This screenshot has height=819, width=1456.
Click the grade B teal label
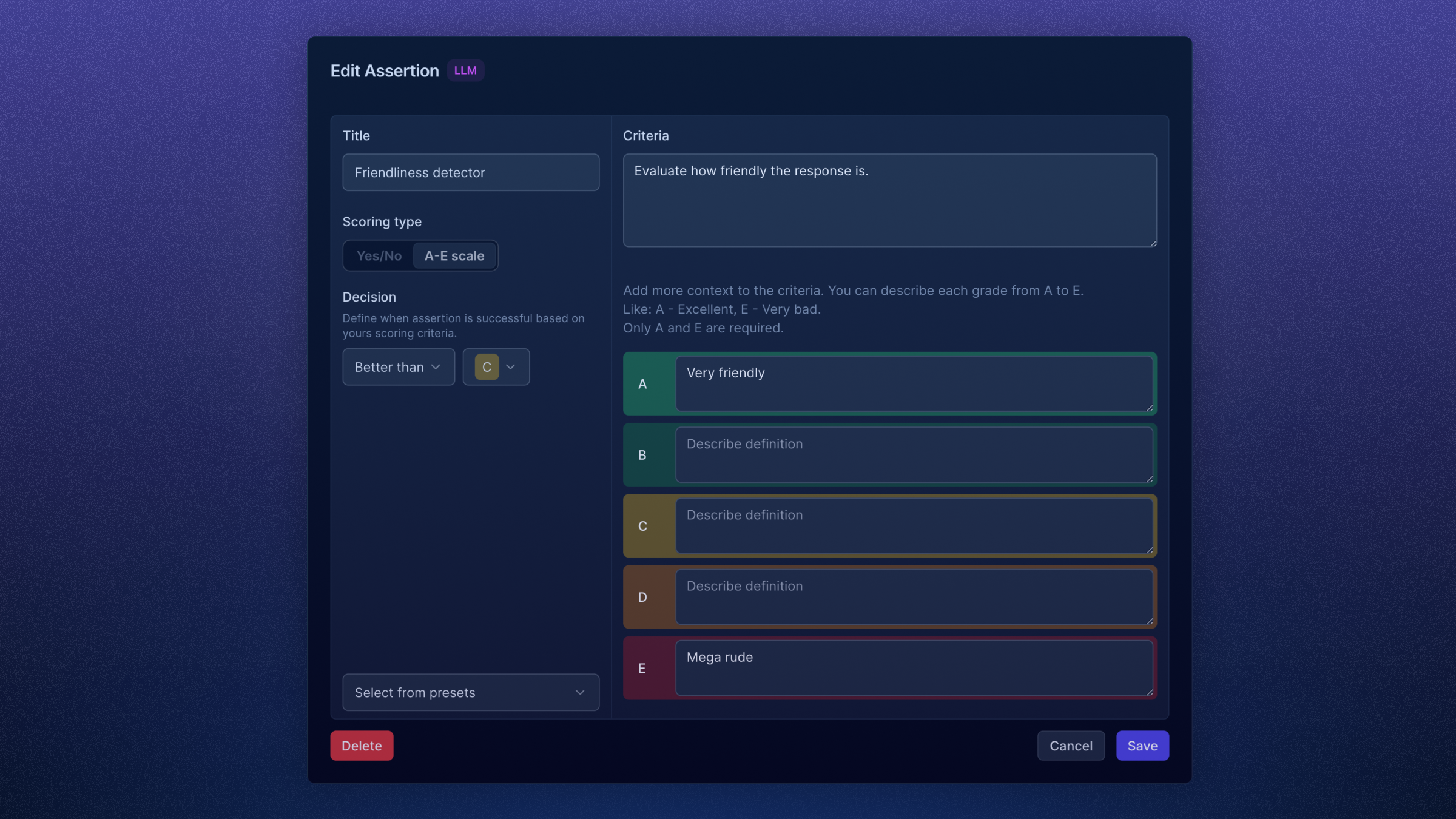643,455
